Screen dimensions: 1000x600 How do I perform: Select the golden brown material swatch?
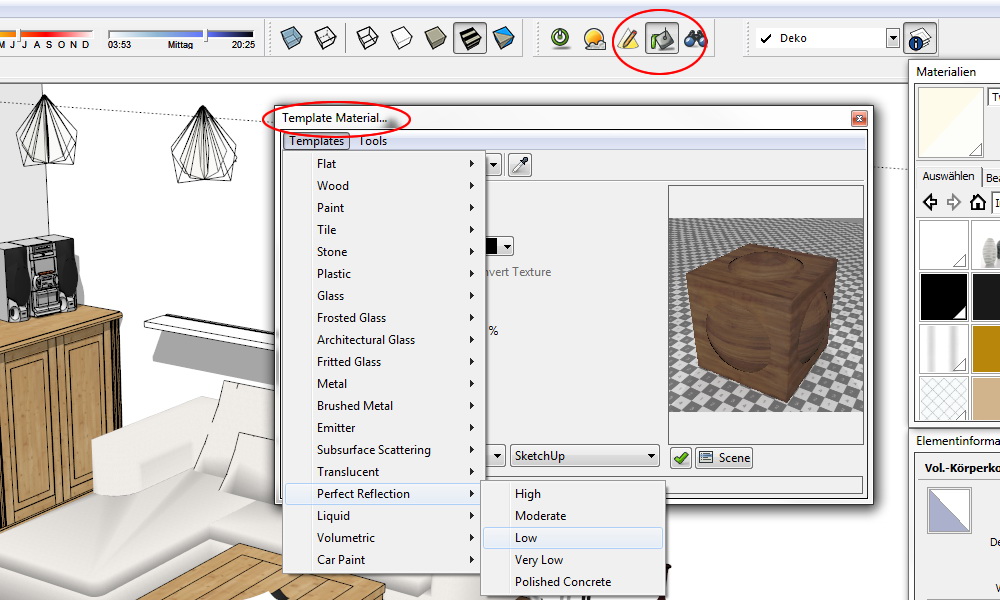click(x=985, y=347)
